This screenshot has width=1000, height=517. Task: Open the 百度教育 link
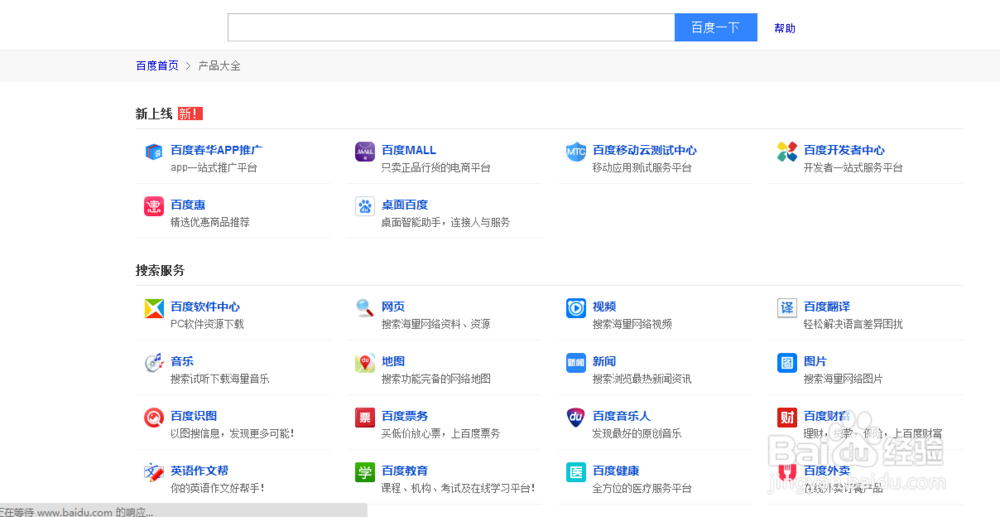404,471
